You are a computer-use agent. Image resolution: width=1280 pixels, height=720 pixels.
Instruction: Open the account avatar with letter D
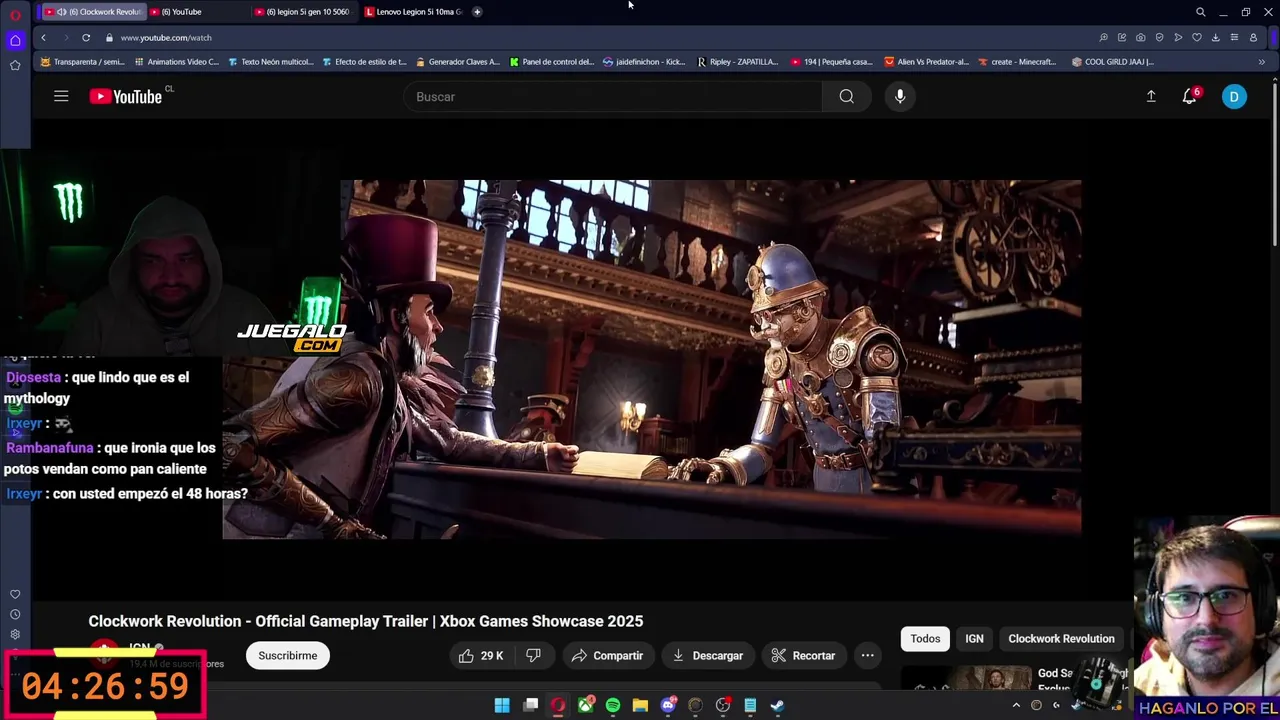[1234, 97]
